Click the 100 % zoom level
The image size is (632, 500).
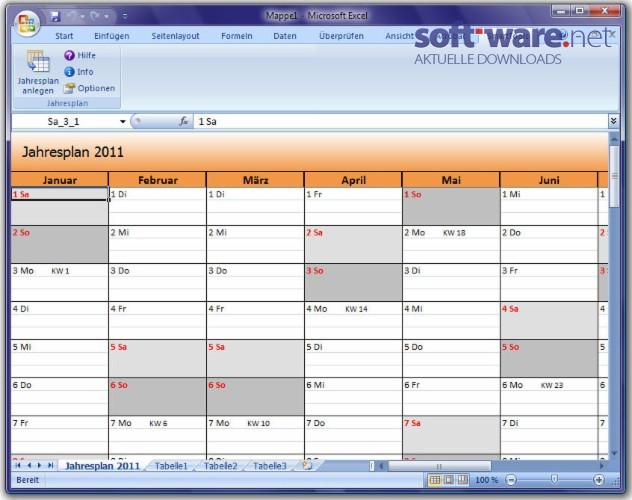click(x=486, y=480)
